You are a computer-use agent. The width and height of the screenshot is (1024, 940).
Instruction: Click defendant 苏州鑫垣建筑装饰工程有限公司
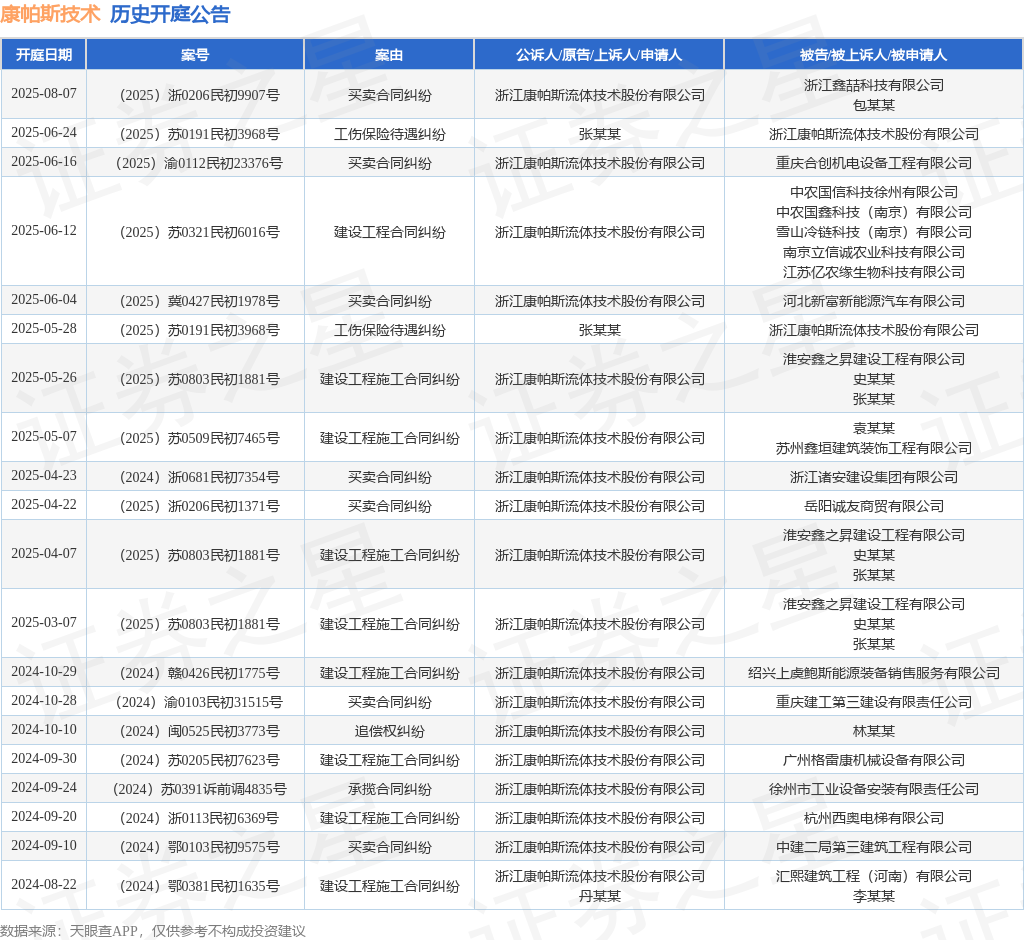[874, 448]
